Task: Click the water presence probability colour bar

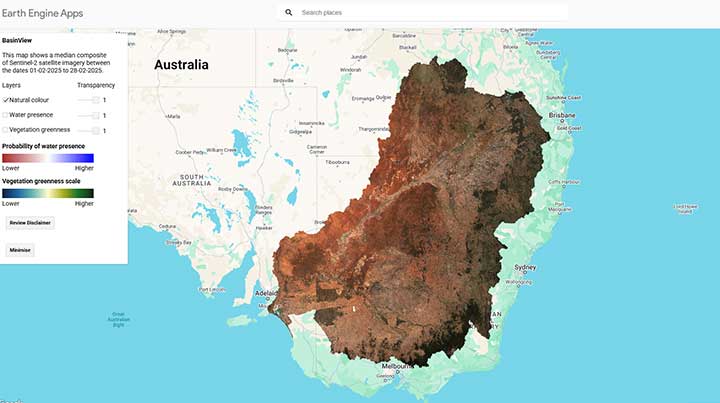Action: (x=48, y=158)
